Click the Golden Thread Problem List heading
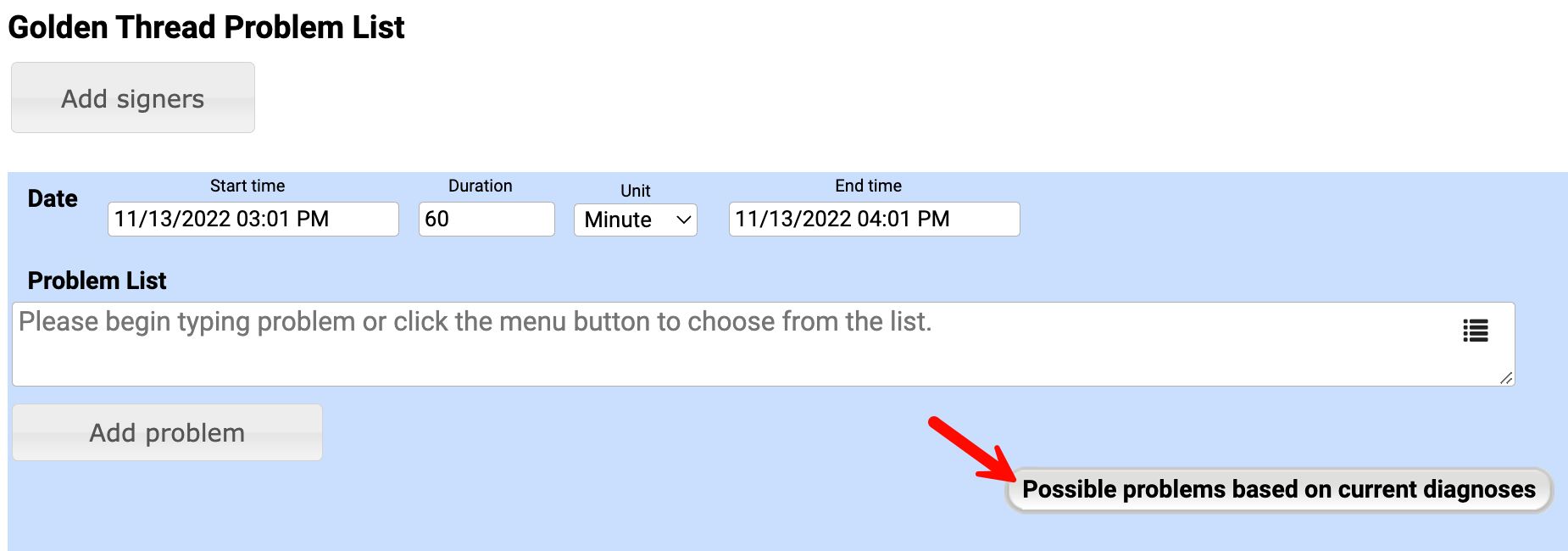1568x551 pixels. coord(206,27)
